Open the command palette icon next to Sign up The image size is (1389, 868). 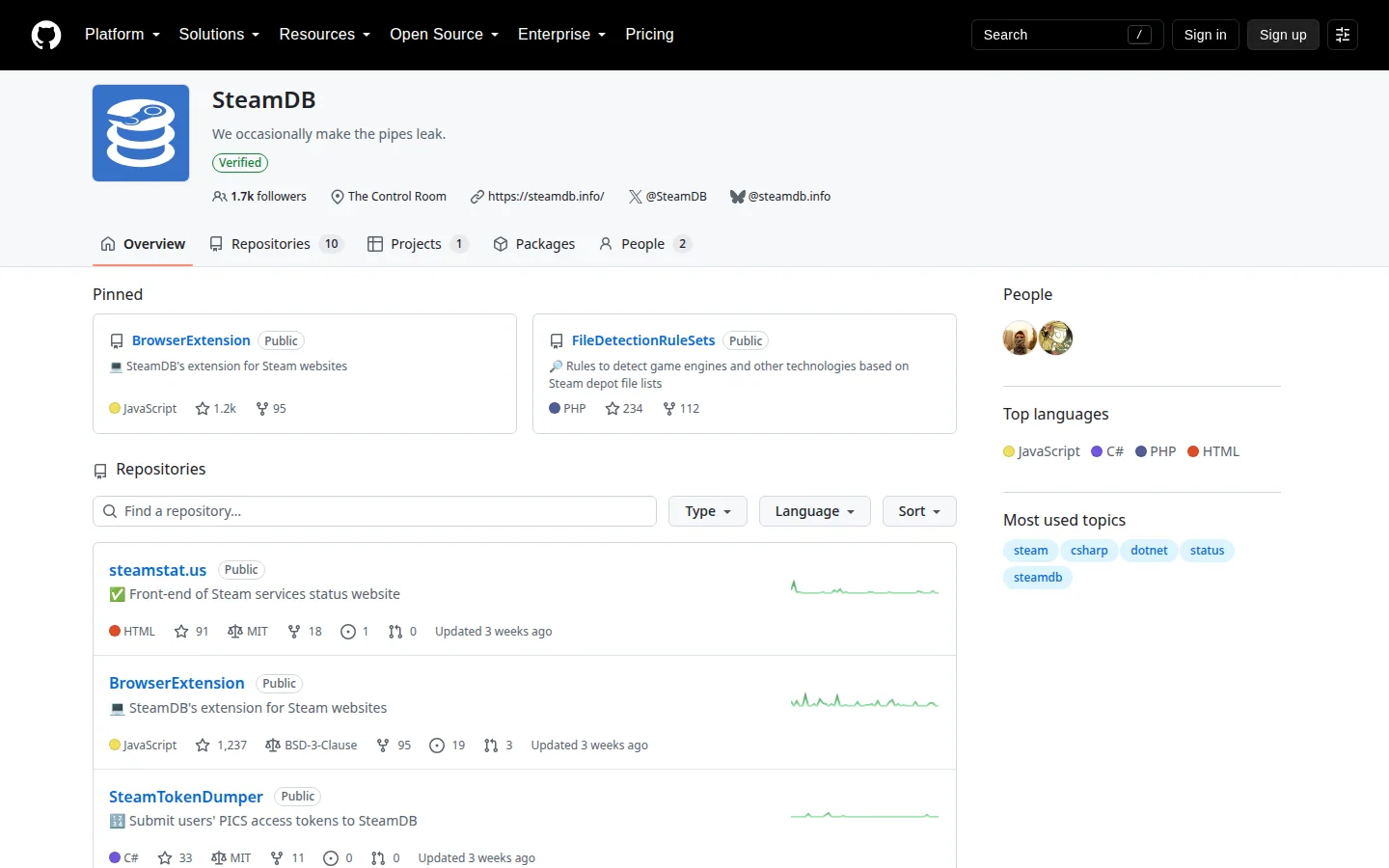(1343, 35)
